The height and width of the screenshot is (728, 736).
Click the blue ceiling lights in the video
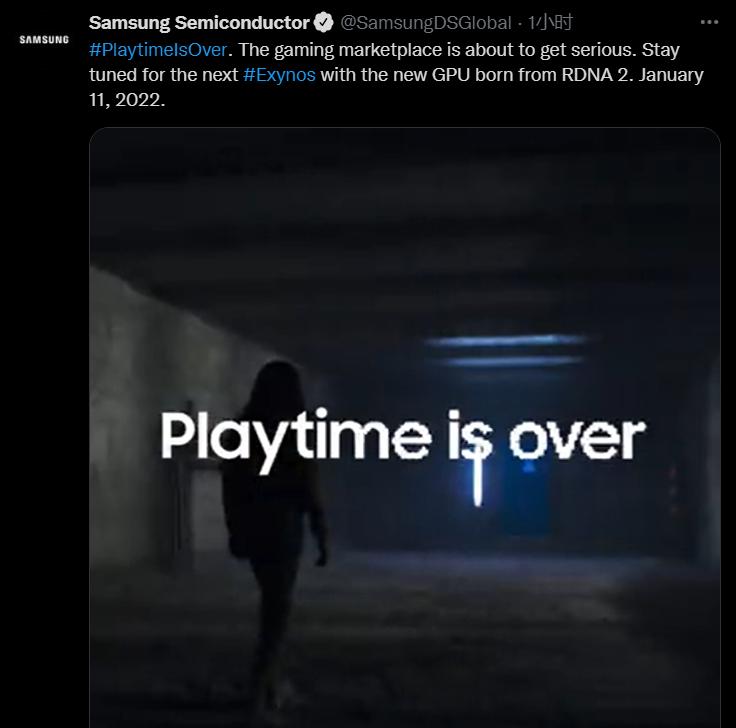pos(507,350)
